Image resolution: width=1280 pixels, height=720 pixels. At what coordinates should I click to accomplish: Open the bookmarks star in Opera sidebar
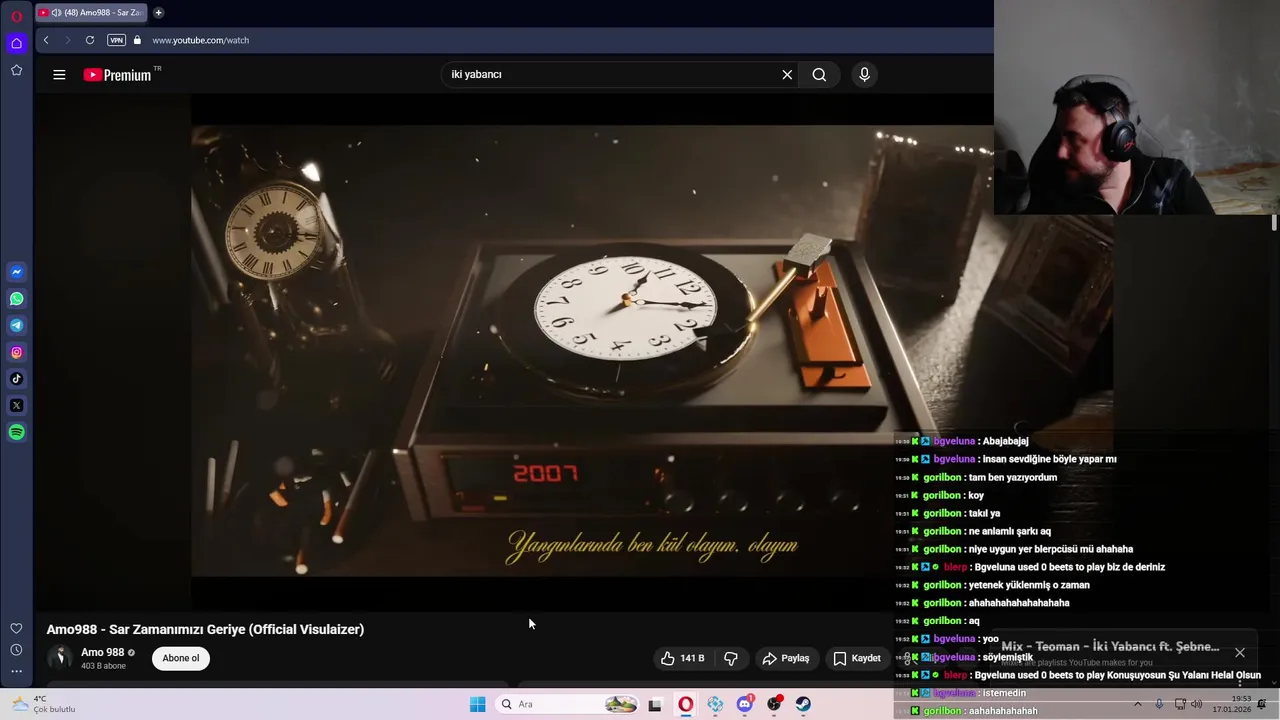point(16,70)
